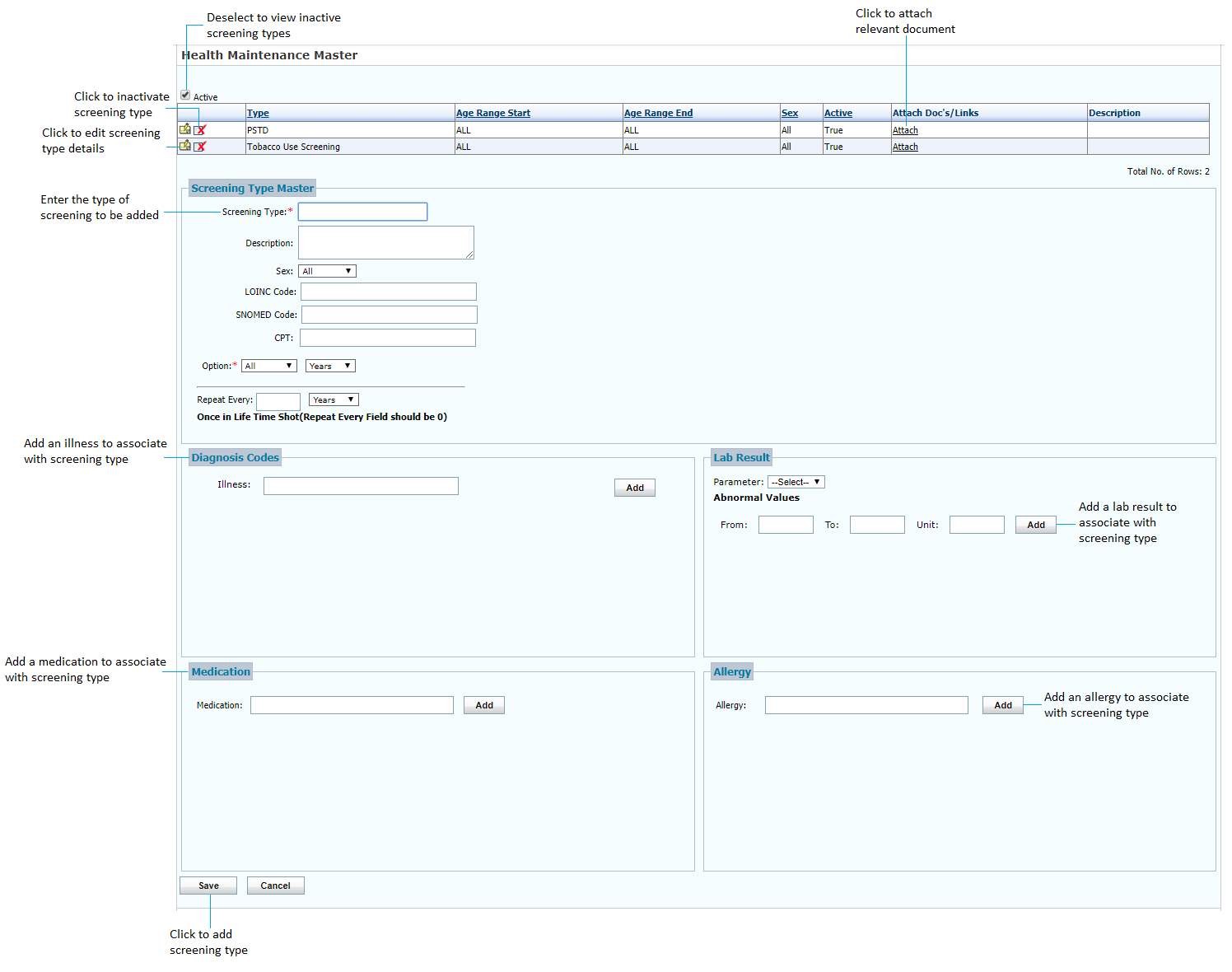Click Attach link for PSTD row

pos(905,130)
